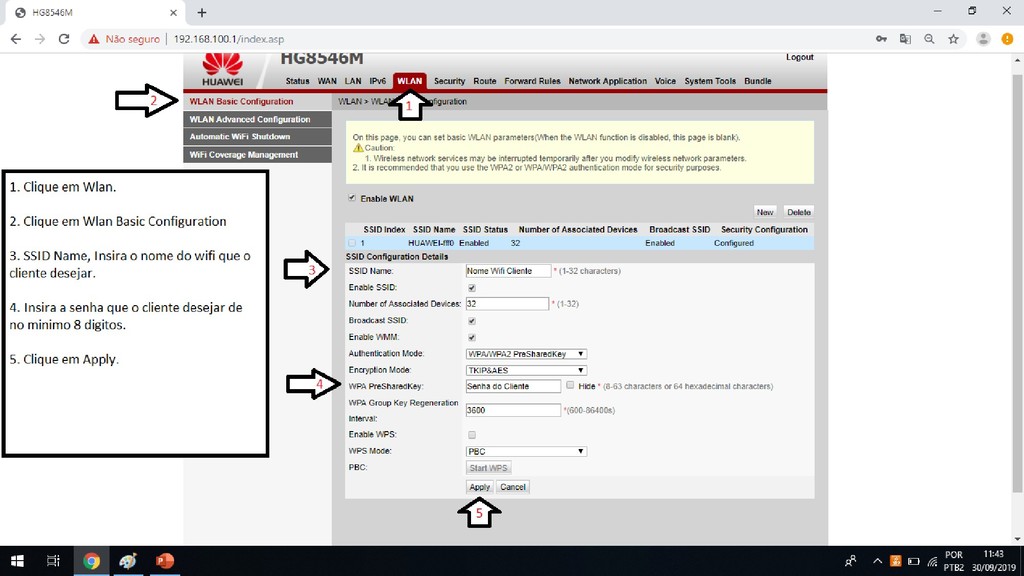This screenshot has width=1024, height=576.
Task: Open the Chrome profile avatar
Action: coord(983,39)
